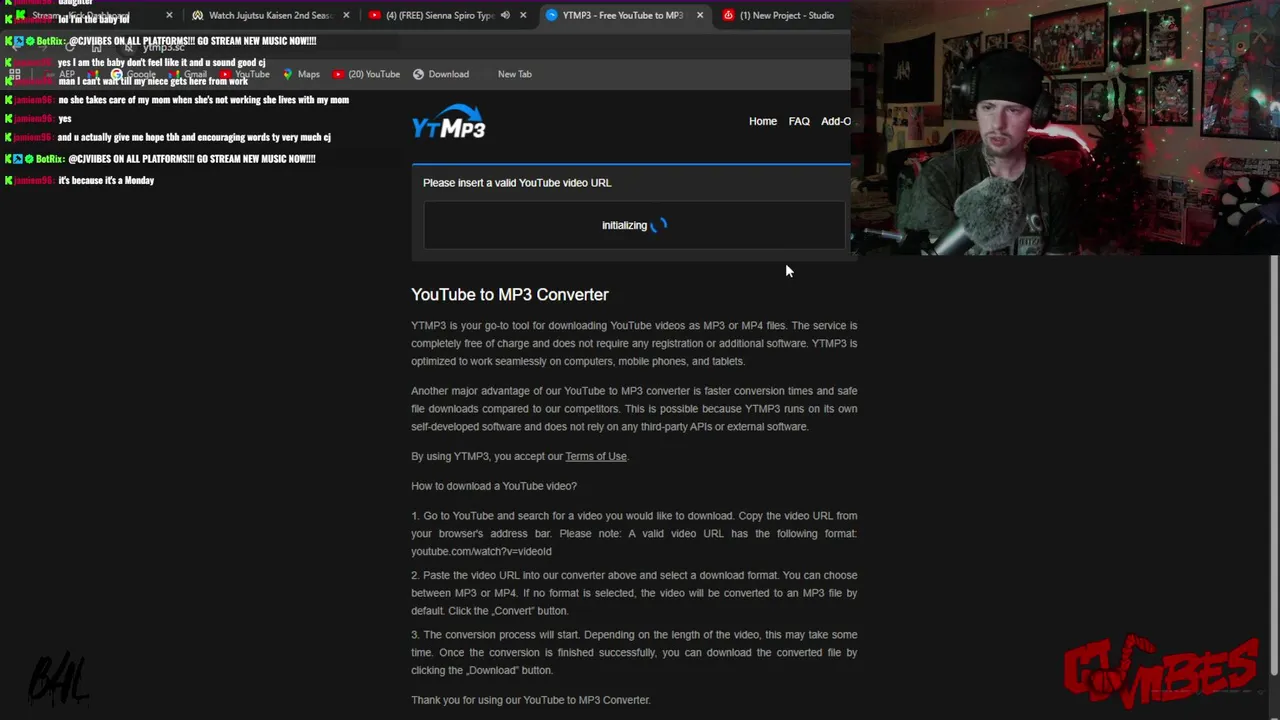Click the 'youtube.com/watch?v=videoId' text

[481, 551]
